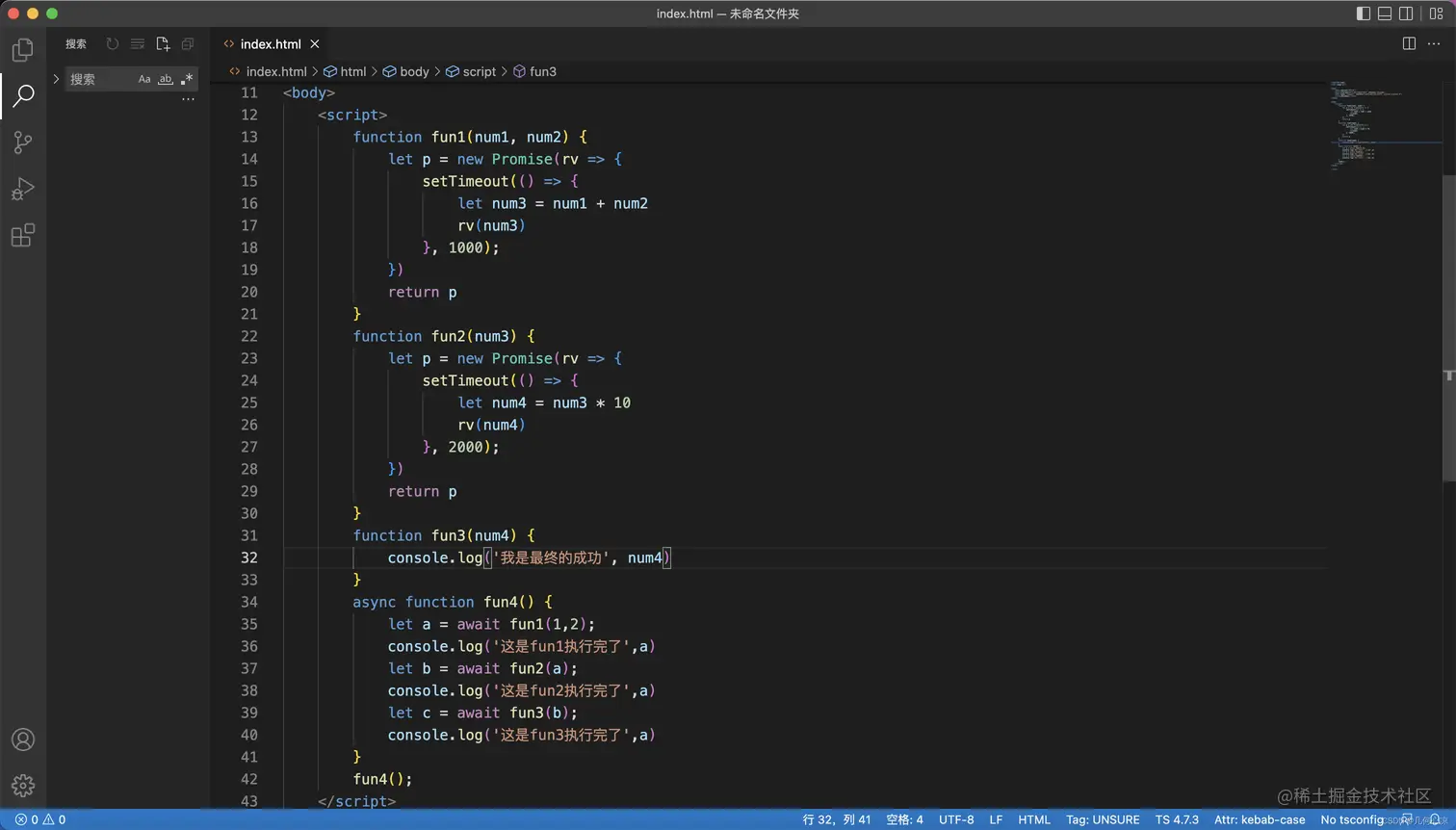Click the 'let b = await fun2(a);' line
Viewport: 1456px width, 830px height.
482,668
